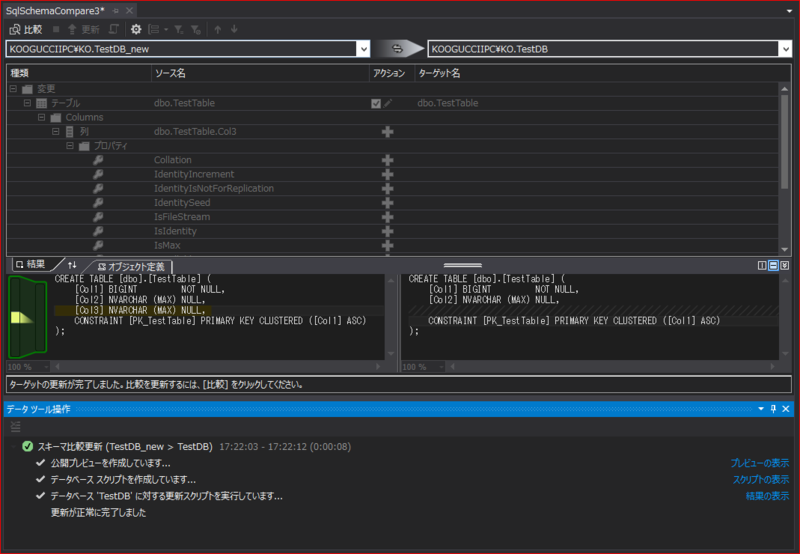Image resolution: width=800 pixels, height=554 pixels.
Task: Uncheck the dbo.TestTable action checkbox
Action: [376, 104]
